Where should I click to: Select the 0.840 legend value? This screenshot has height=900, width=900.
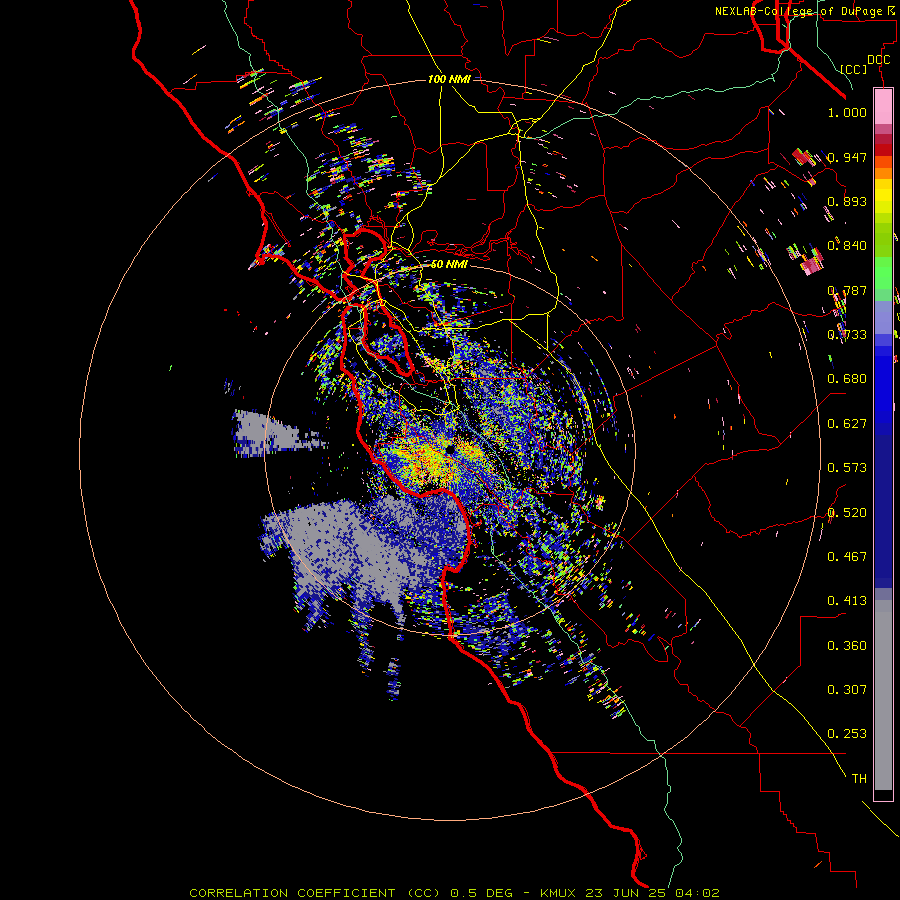(847, 246)
